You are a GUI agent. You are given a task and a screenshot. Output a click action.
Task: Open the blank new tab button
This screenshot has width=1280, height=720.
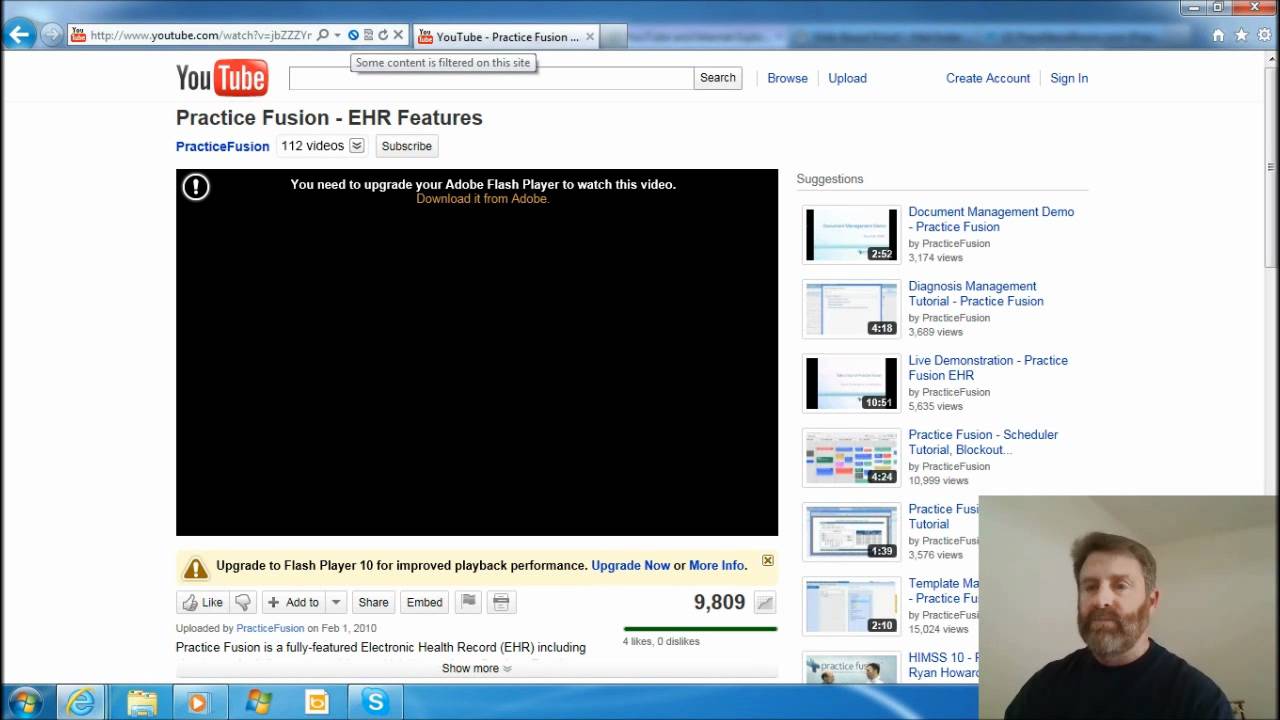point(613,37)
